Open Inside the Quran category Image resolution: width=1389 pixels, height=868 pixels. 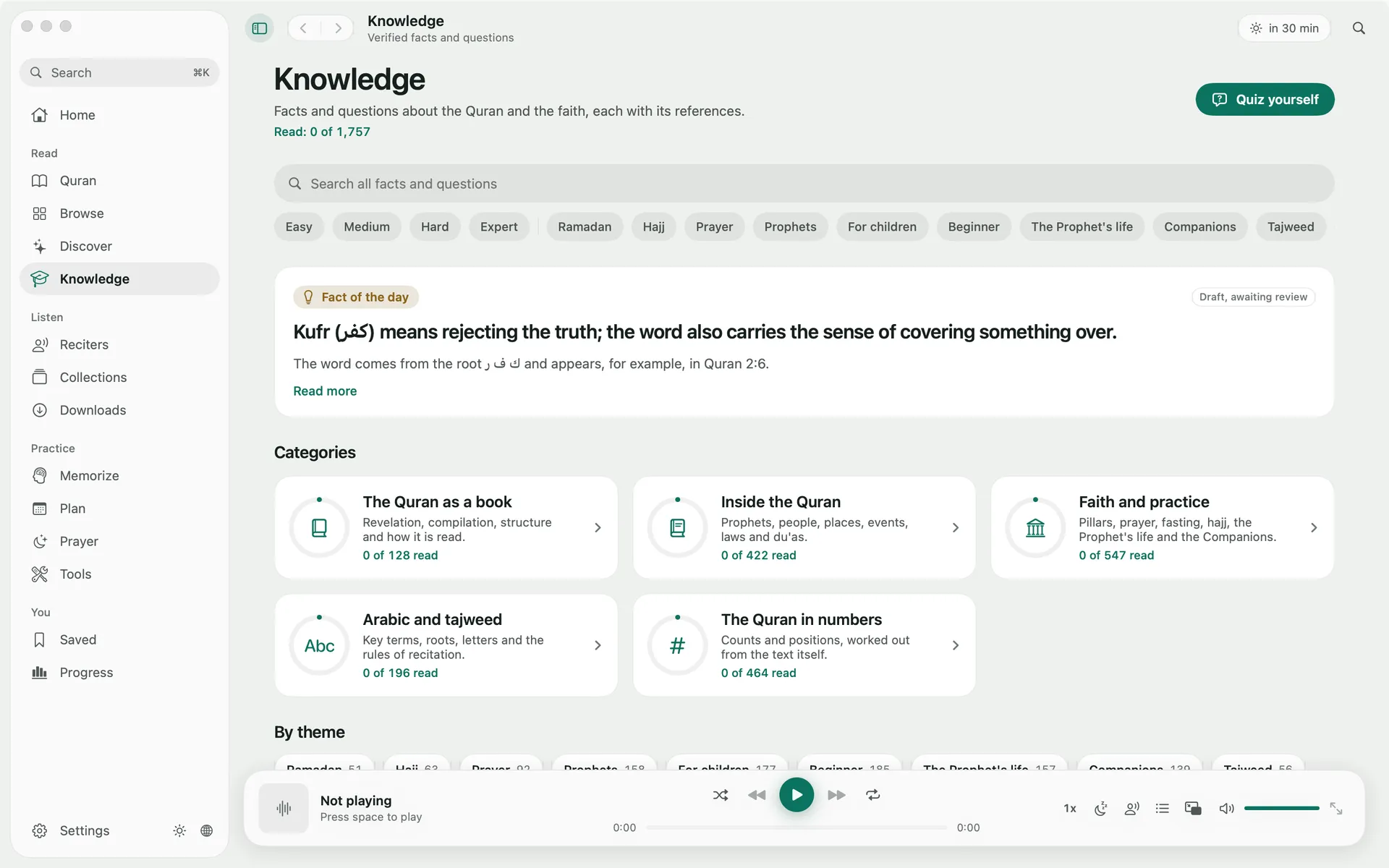pos(804,527)
